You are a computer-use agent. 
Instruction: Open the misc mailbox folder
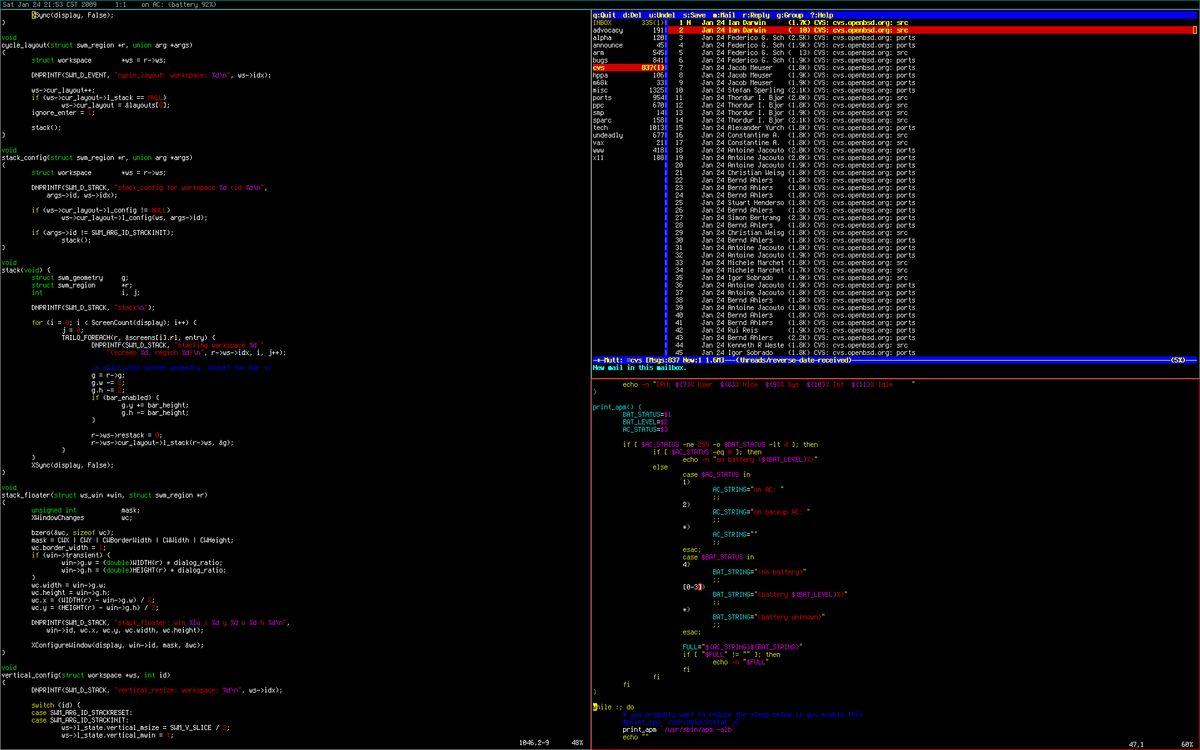(x=600, y=90)
